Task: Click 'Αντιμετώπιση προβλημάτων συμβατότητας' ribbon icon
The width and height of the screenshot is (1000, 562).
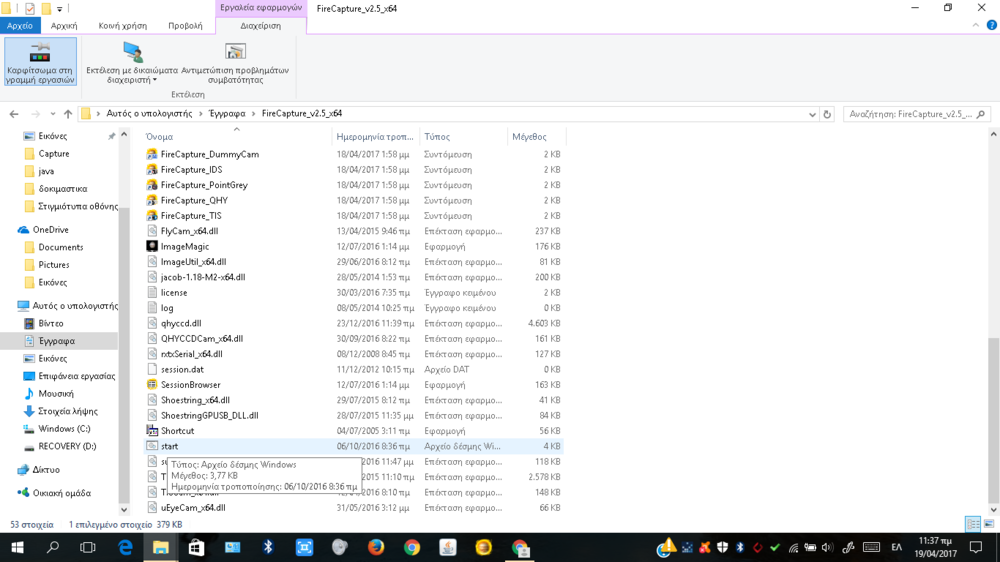Action: [x=235, y=52]
